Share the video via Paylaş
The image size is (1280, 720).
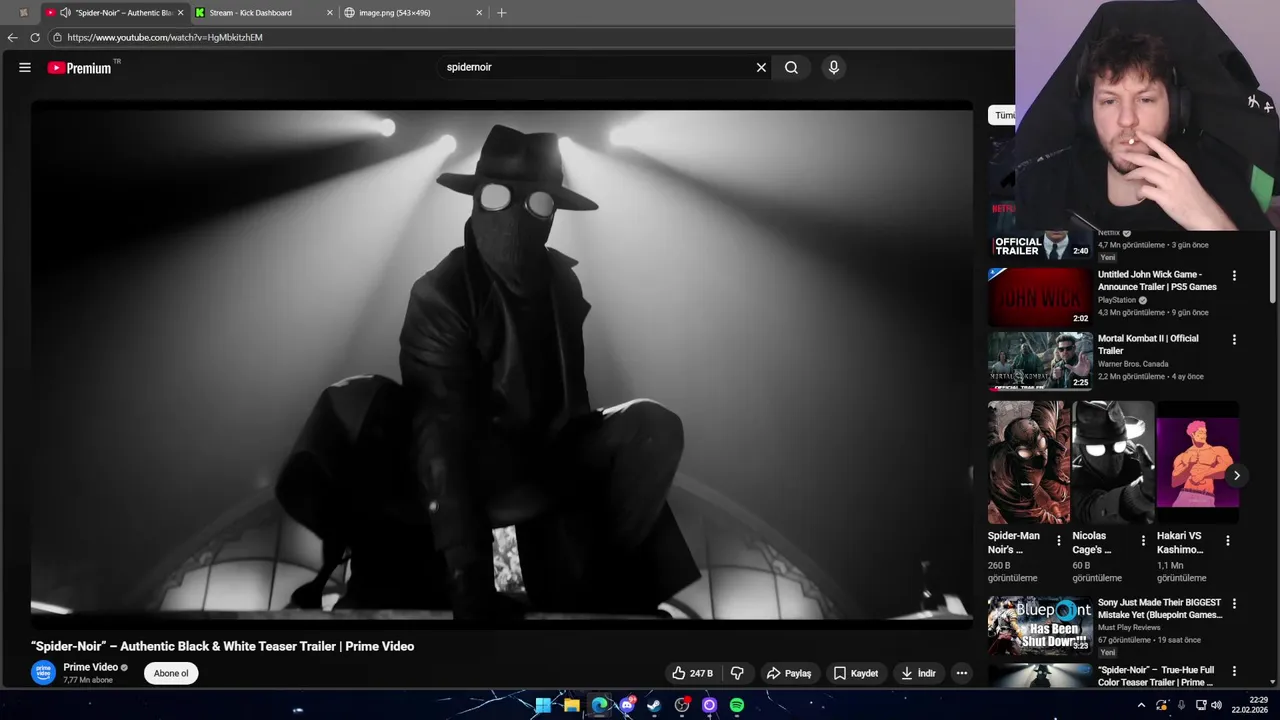coord(789,673)
